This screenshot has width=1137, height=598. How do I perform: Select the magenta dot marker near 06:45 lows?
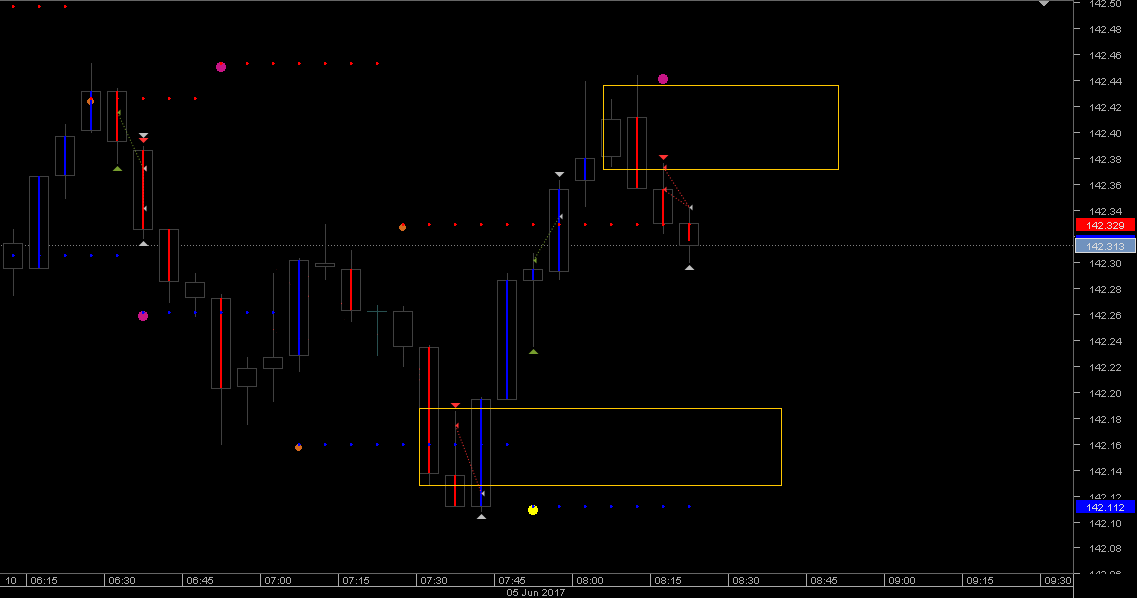pyautogui.click(x=143, y=316)
